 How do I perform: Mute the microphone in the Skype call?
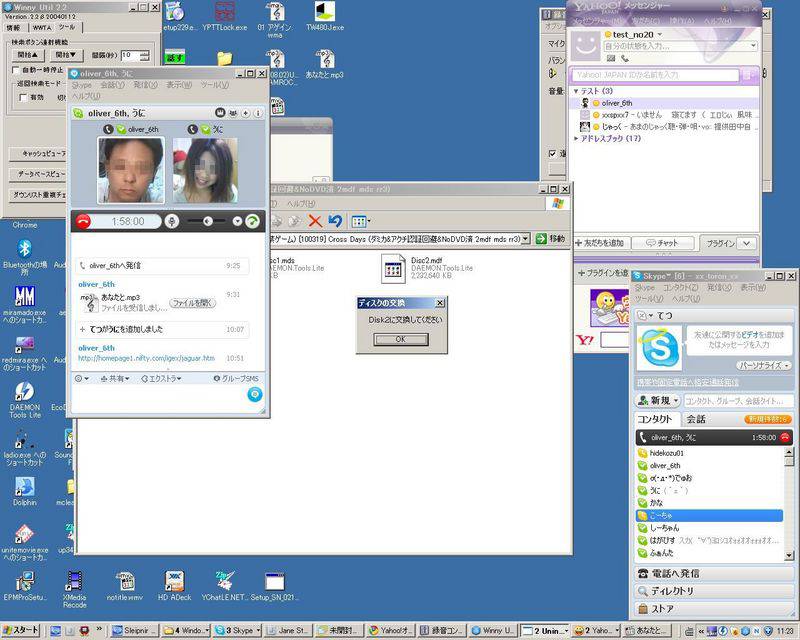click(x=173, y=221)
